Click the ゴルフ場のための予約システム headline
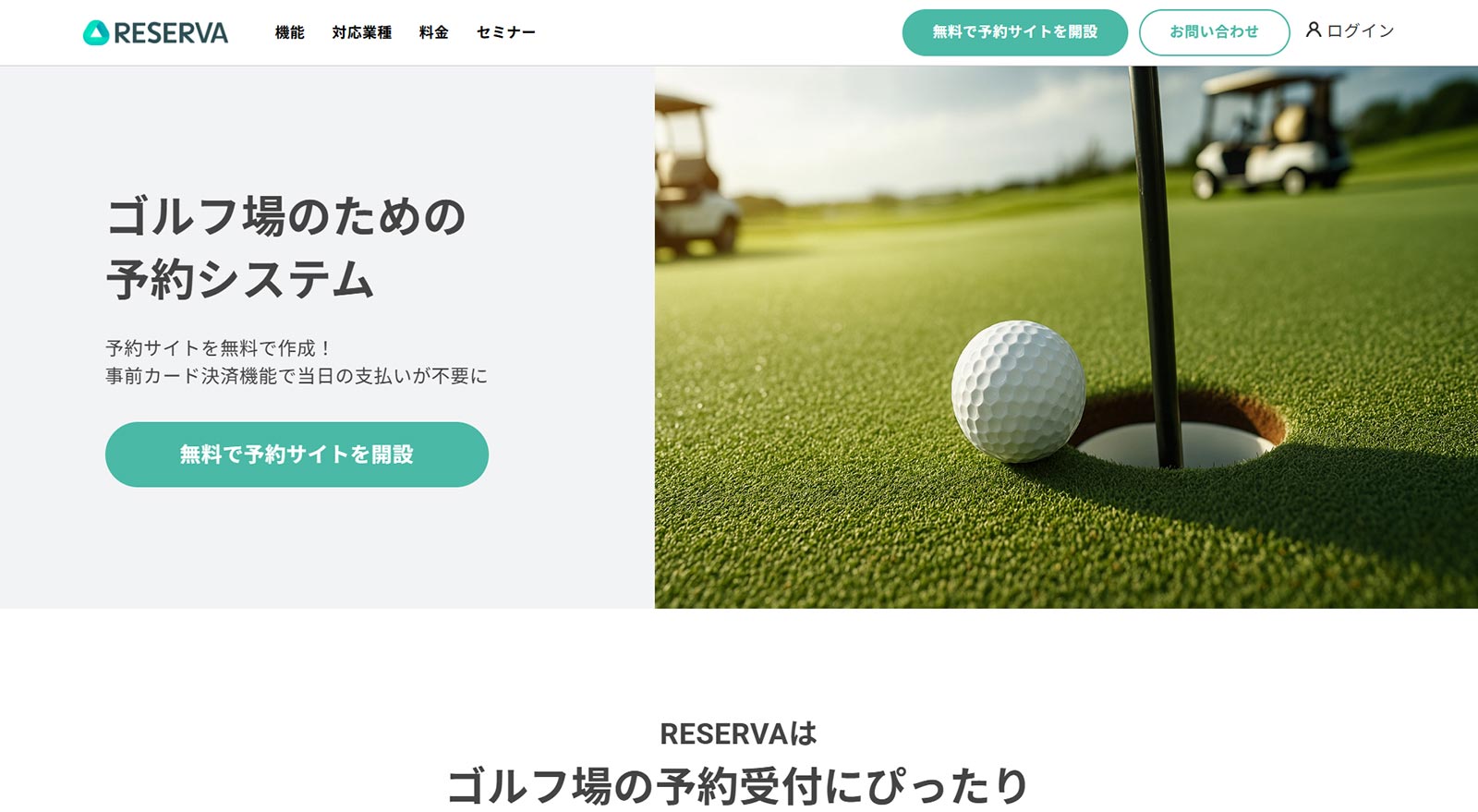 pyautogui.click(x=285, y=248)
